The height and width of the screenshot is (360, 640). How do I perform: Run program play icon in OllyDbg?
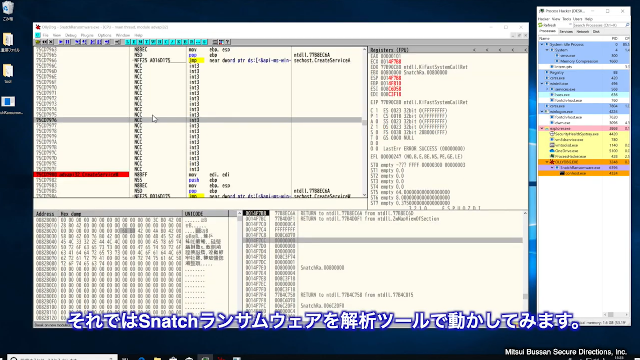pyautogui.click(x=61, y=42)
